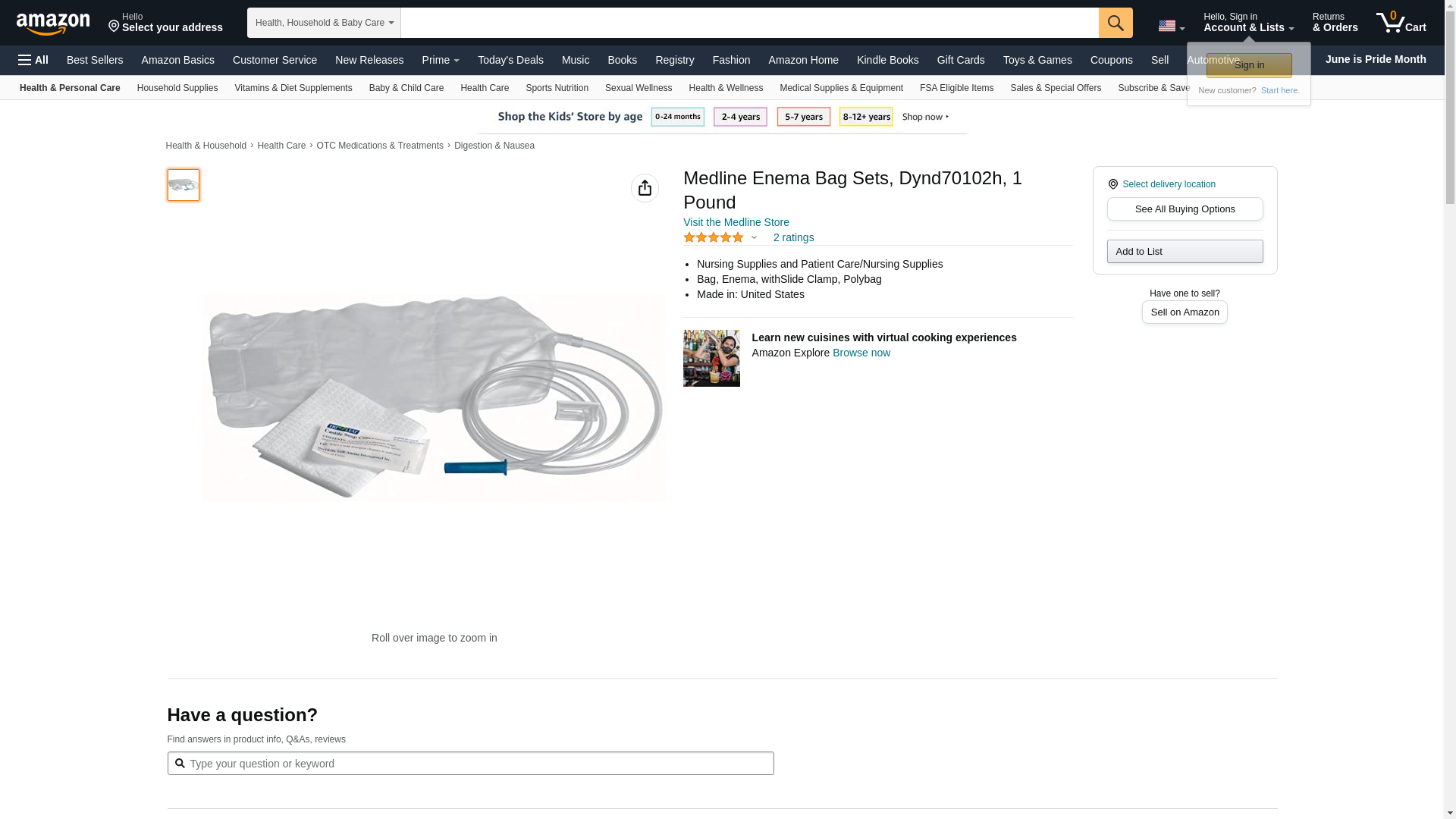Screen dimensions: 1456x819
Task: Click the share icon on product image
Action: (x=645, y=188)
